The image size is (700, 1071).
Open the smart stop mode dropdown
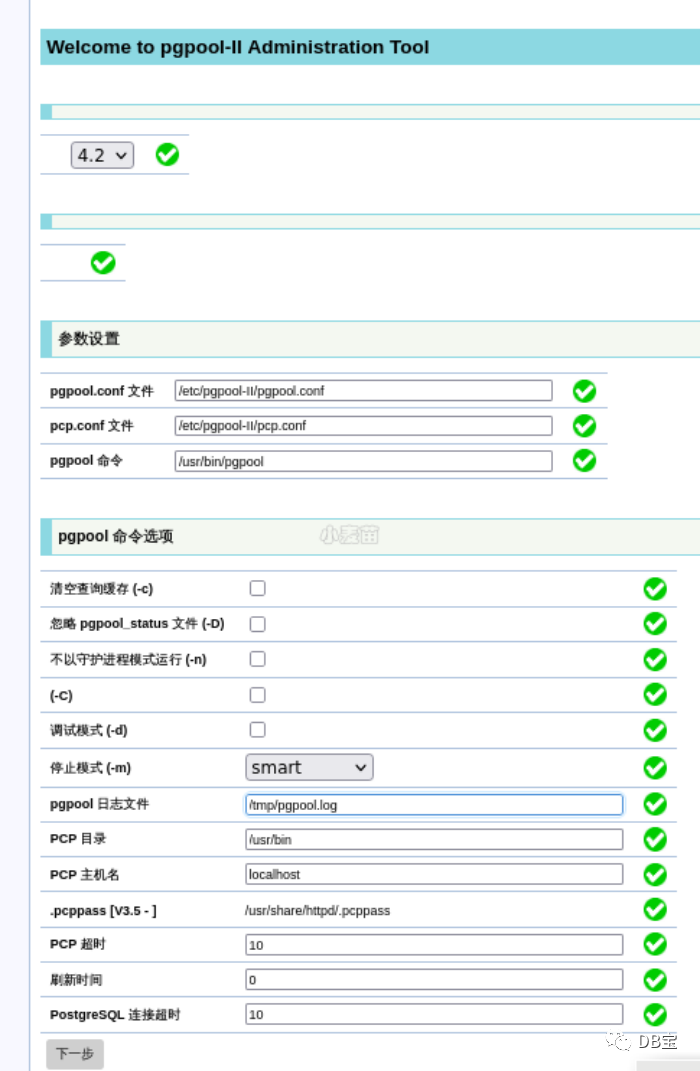[309, 768]
